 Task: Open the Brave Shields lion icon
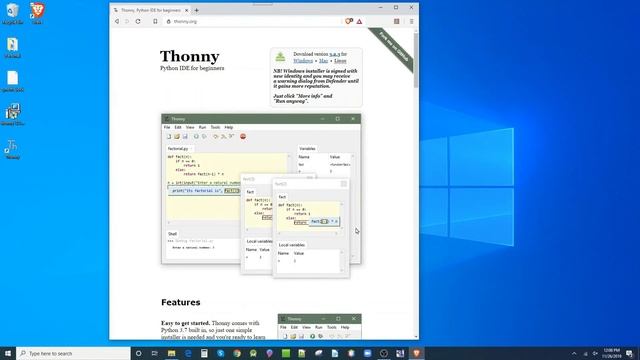[x=349, y=21]
